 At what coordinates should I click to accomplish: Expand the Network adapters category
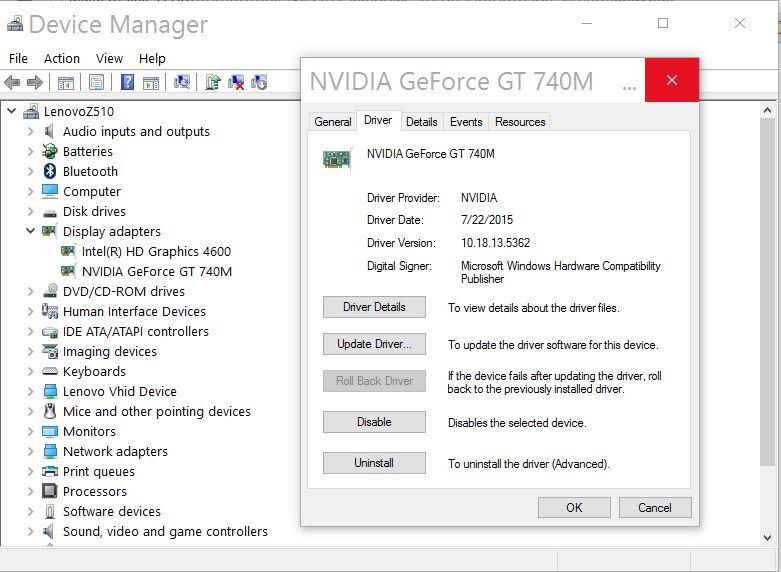pyautogui.click(x=30, y=451)
